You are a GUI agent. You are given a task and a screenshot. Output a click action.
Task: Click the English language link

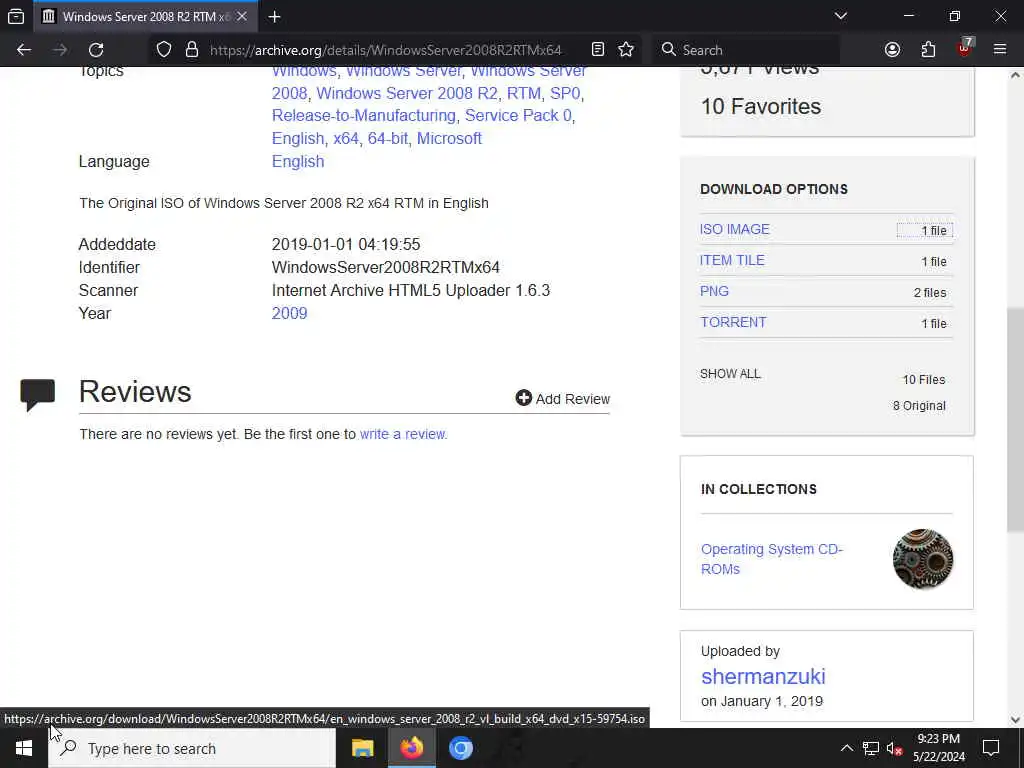click(x=298, y=161)
